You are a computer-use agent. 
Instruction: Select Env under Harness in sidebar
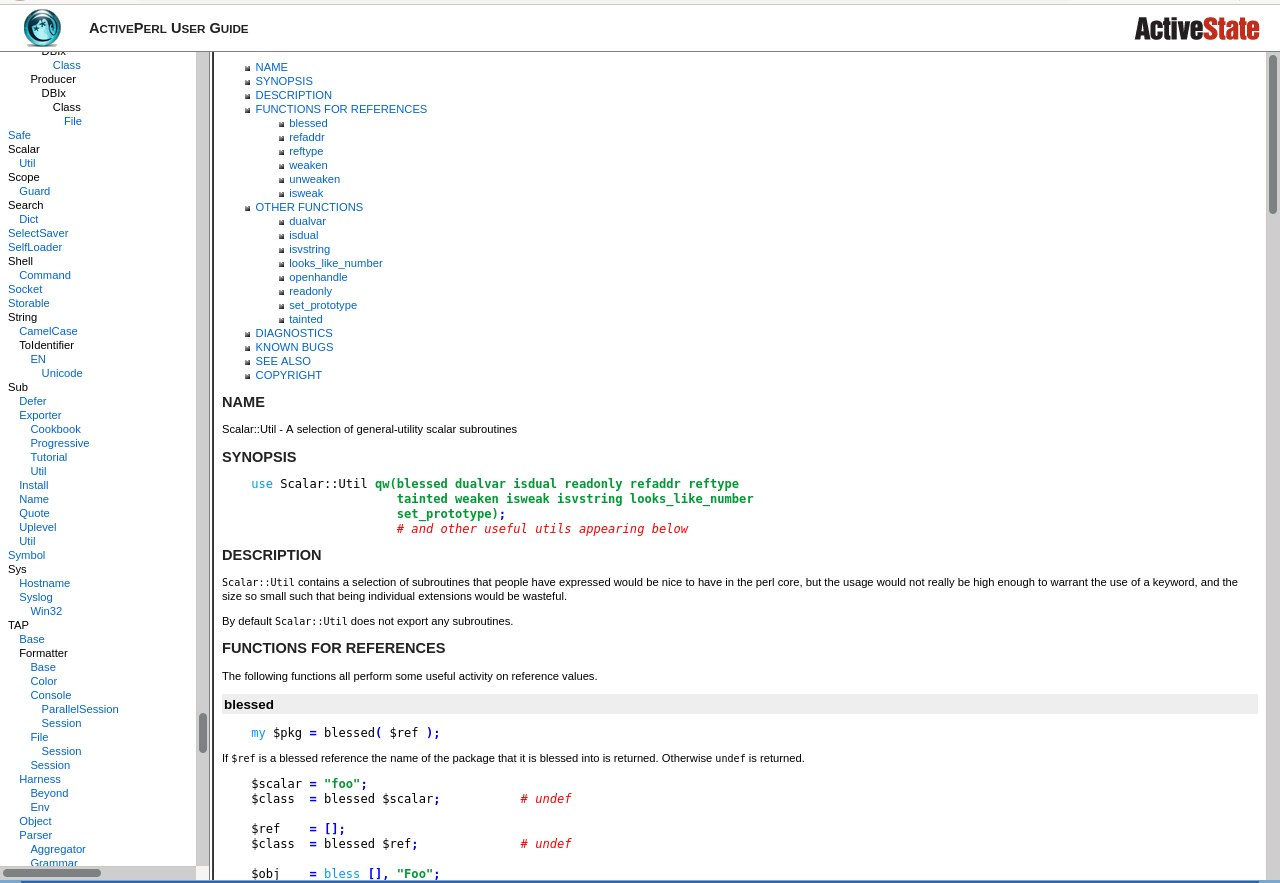coord(39,807)
